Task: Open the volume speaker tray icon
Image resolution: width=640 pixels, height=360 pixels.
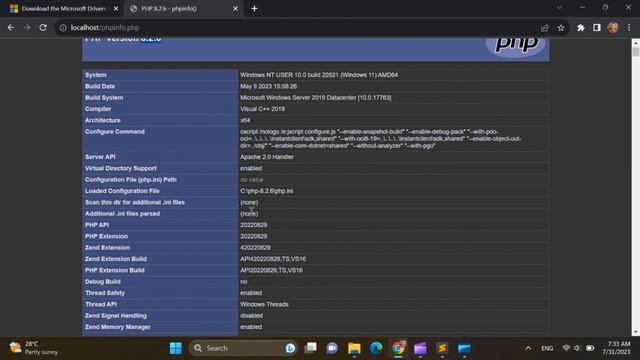Action: [x=577, y=348]
